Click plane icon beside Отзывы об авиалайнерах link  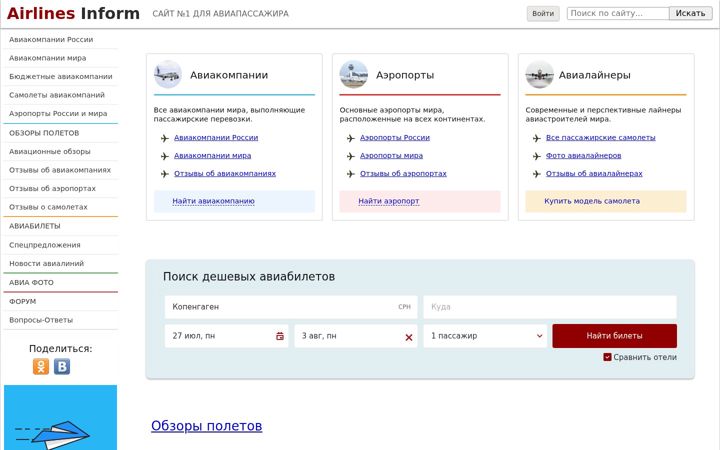(537, 174)
